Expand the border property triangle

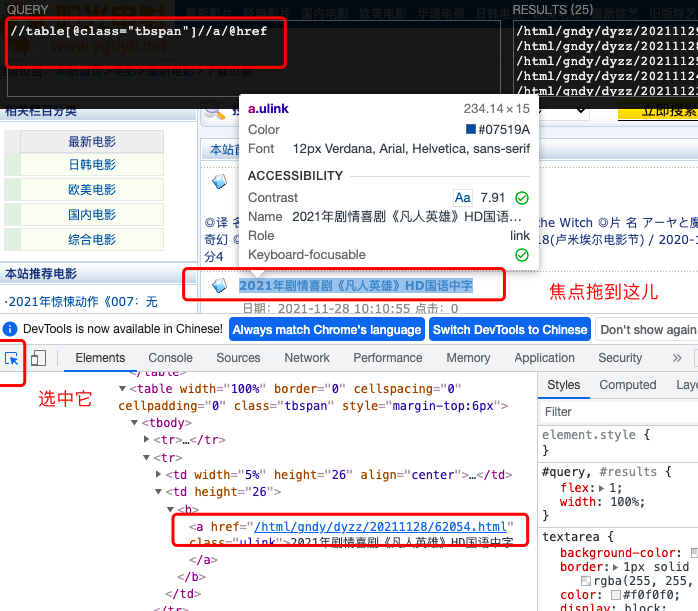[616, 567]
